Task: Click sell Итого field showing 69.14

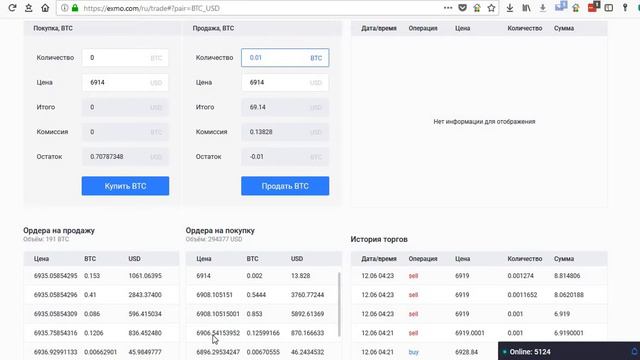Action: coord(285,107)
